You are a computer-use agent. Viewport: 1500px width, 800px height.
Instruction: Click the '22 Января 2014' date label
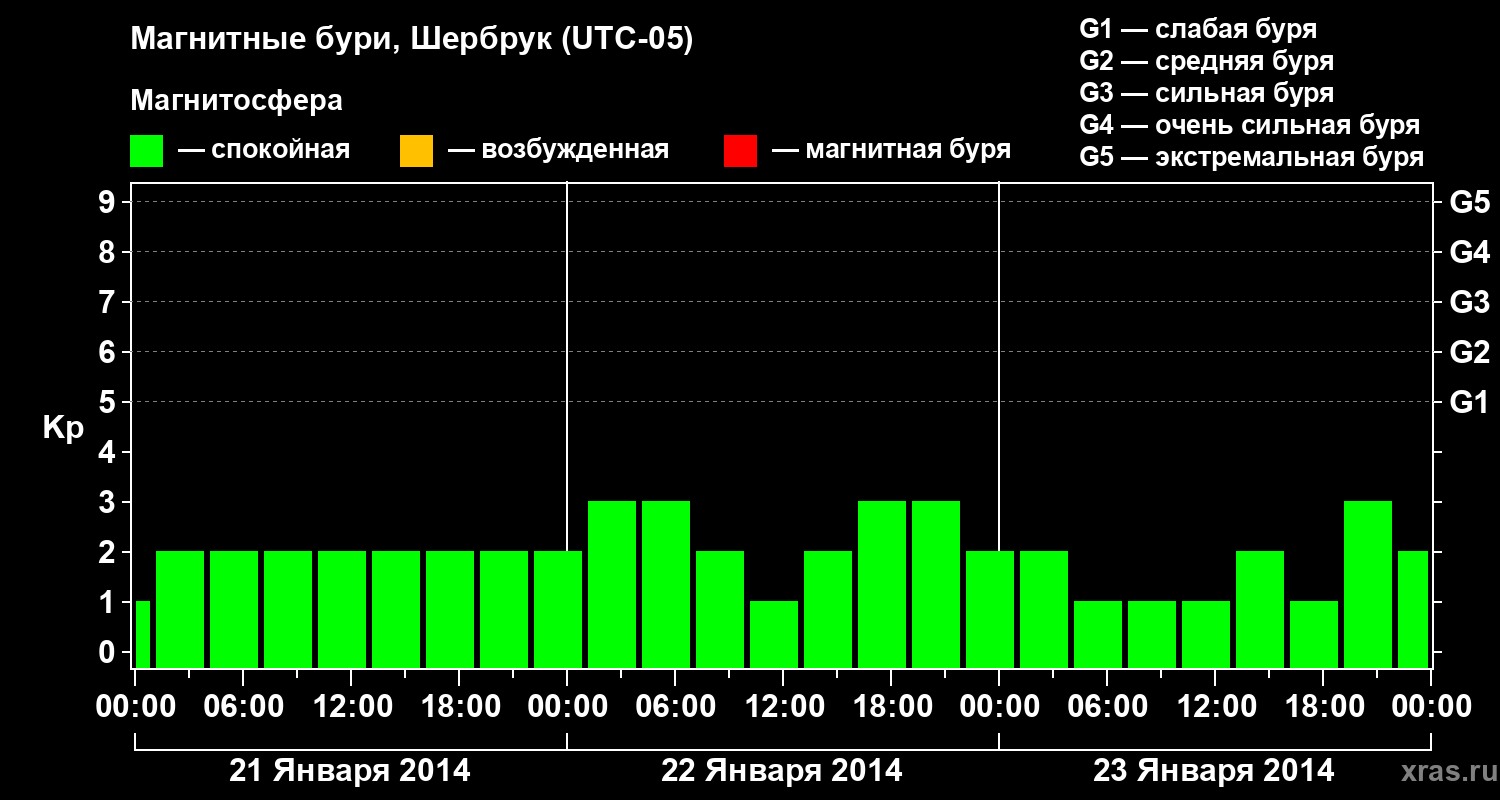click(x=782, y=771)
